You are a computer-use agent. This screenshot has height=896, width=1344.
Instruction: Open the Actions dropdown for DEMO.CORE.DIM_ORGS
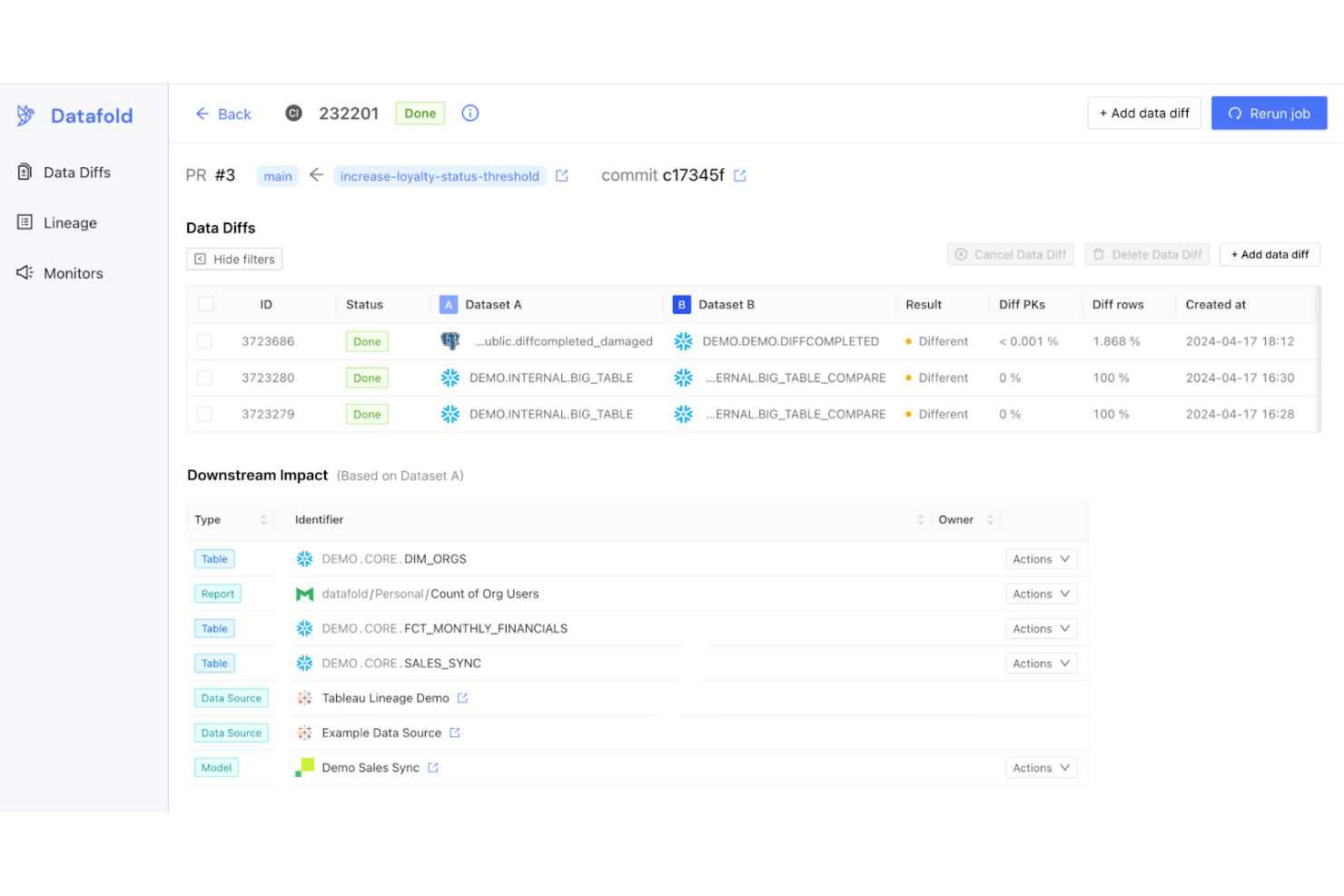(x=1041, y=558)
